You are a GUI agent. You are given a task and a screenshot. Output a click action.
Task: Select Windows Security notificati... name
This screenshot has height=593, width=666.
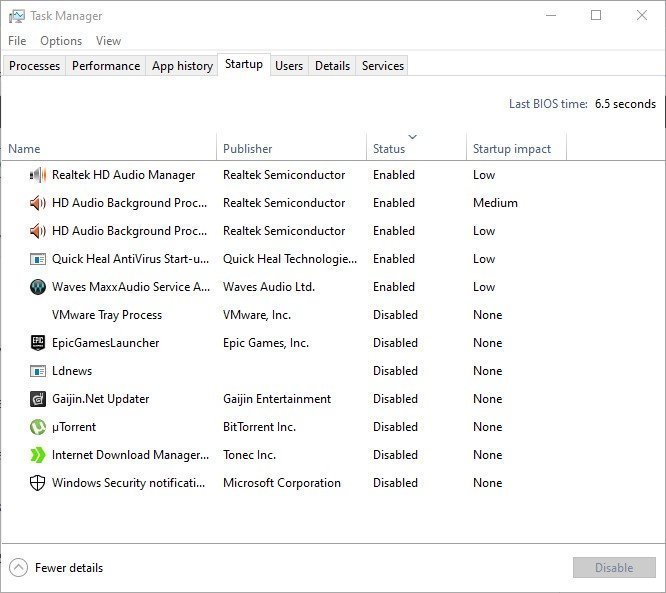click(129, 483)
